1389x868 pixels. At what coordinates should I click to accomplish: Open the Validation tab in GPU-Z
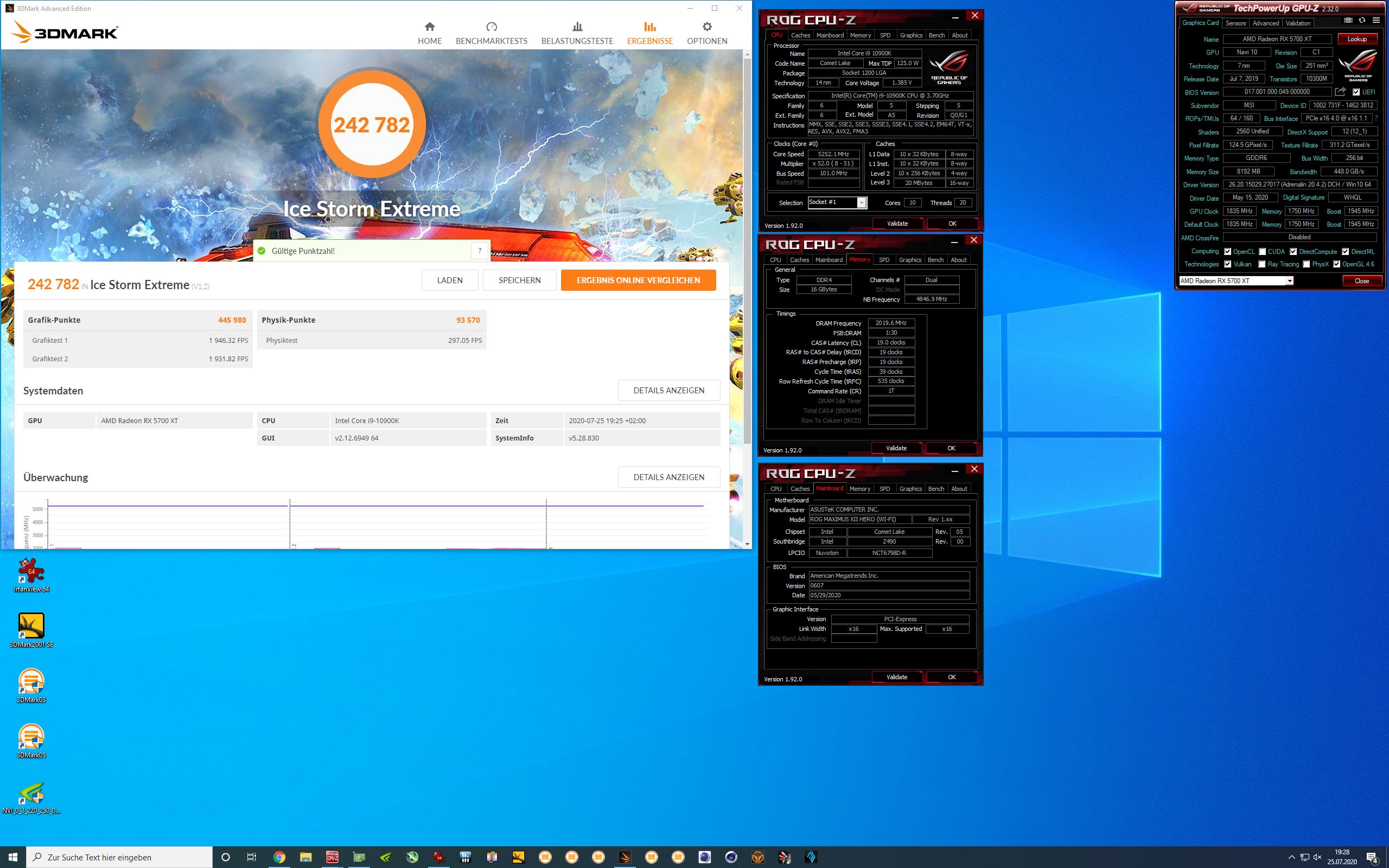pos(1298,23)
